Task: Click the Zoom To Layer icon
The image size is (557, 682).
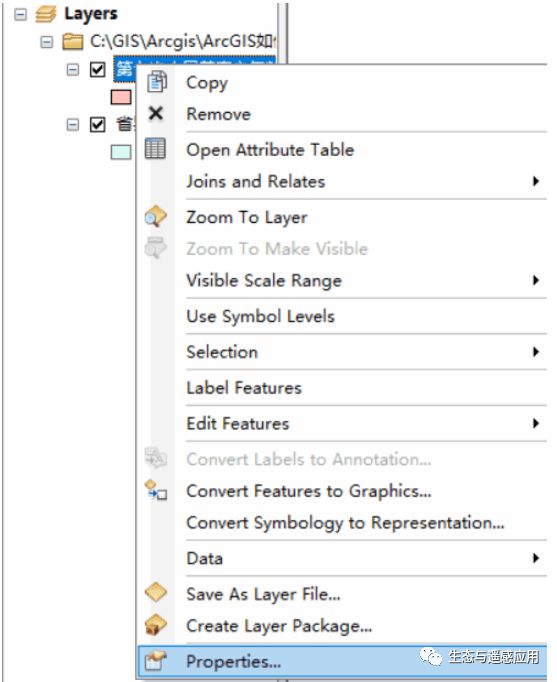Action: [156, 217]
